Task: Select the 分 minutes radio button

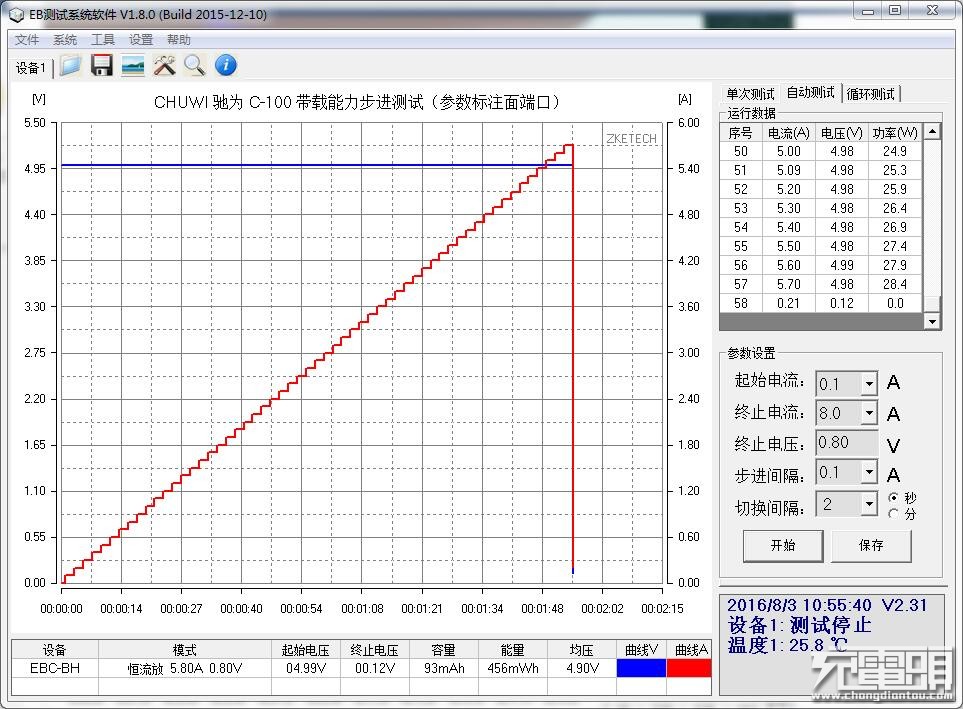Action: tap(894, 514)
